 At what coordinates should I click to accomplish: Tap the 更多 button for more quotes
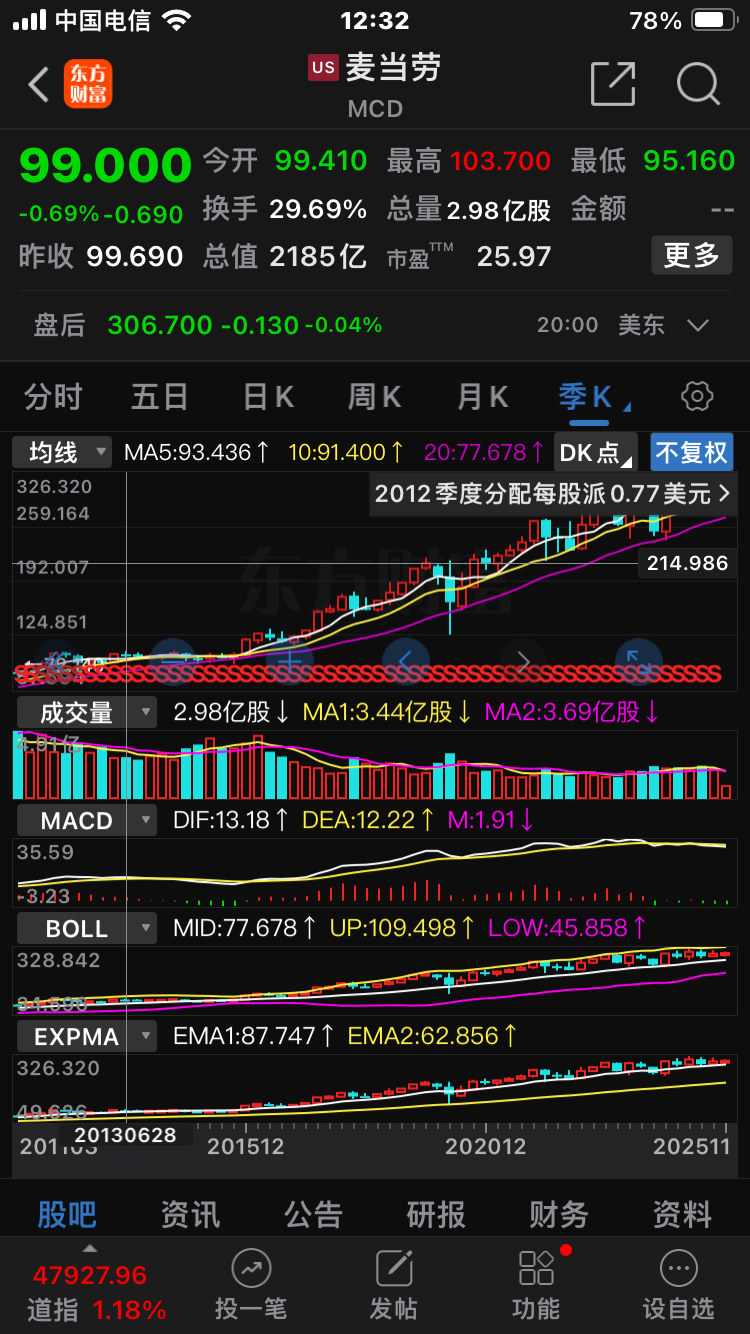692,256
